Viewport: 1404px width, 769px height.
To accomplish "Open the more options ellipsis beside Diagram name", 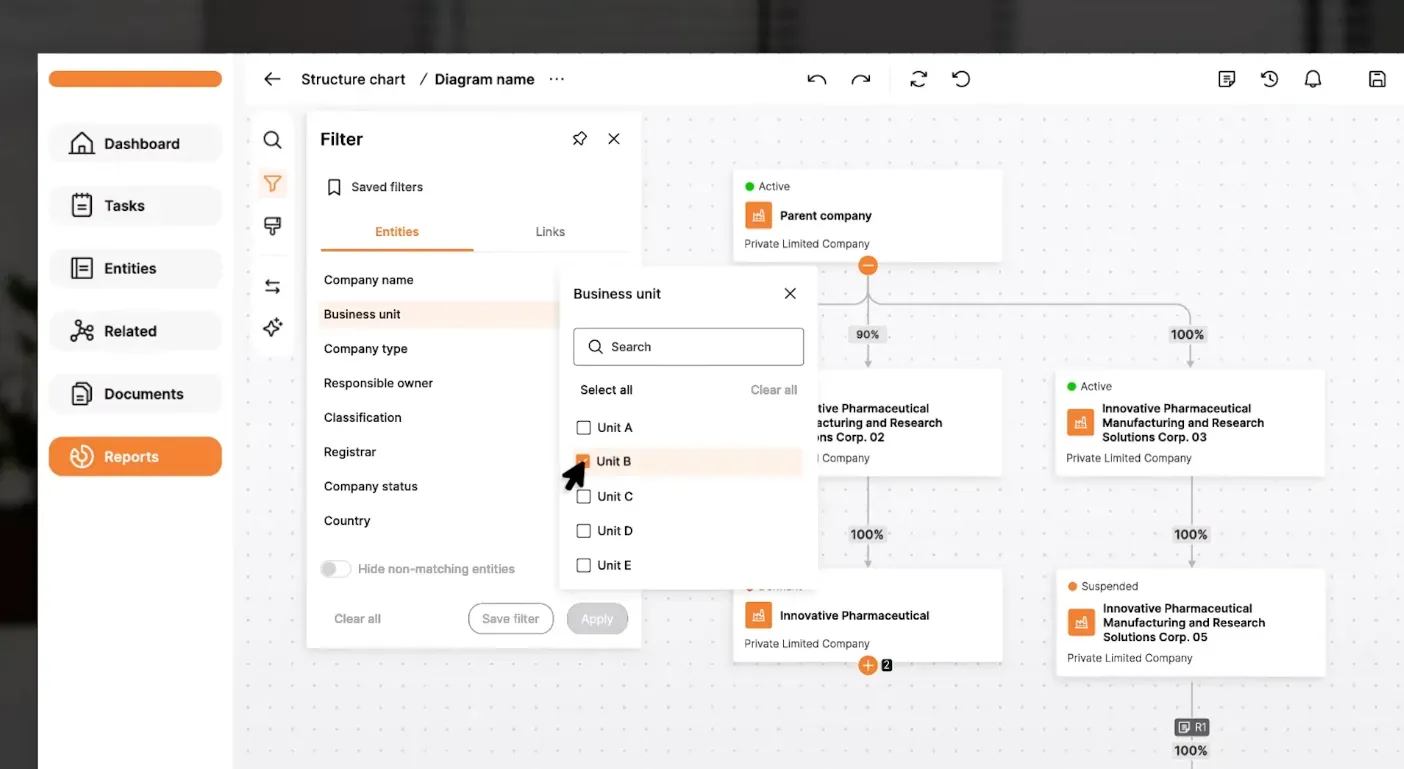I will pos(557,79).
